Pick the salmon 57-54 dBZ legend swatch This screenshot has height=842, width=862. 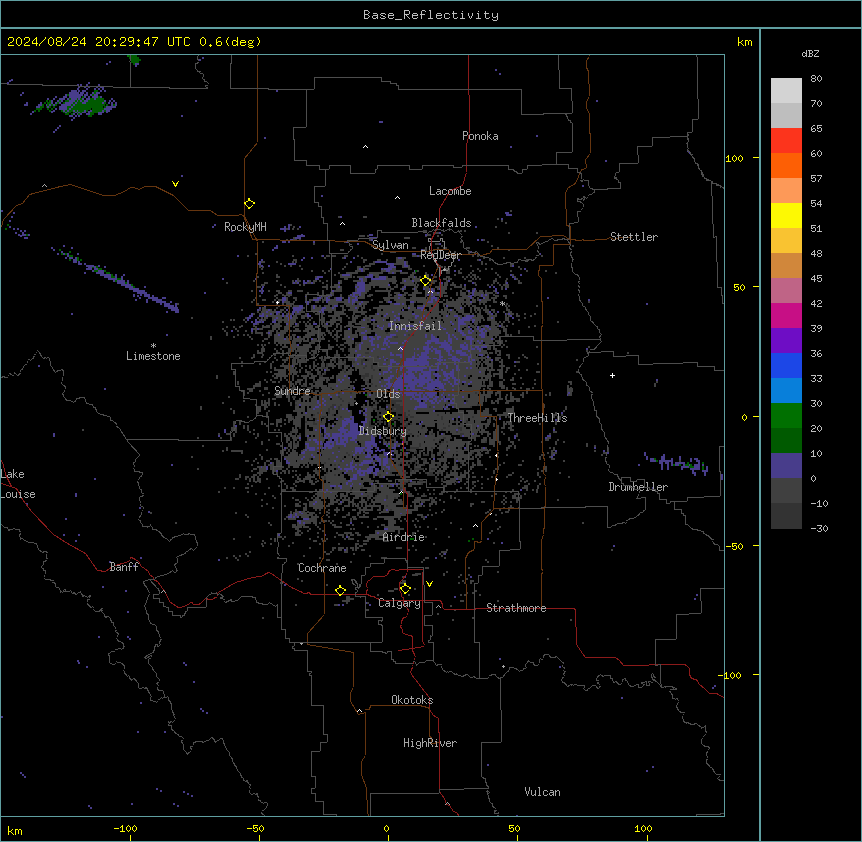(x=786, y=191)
